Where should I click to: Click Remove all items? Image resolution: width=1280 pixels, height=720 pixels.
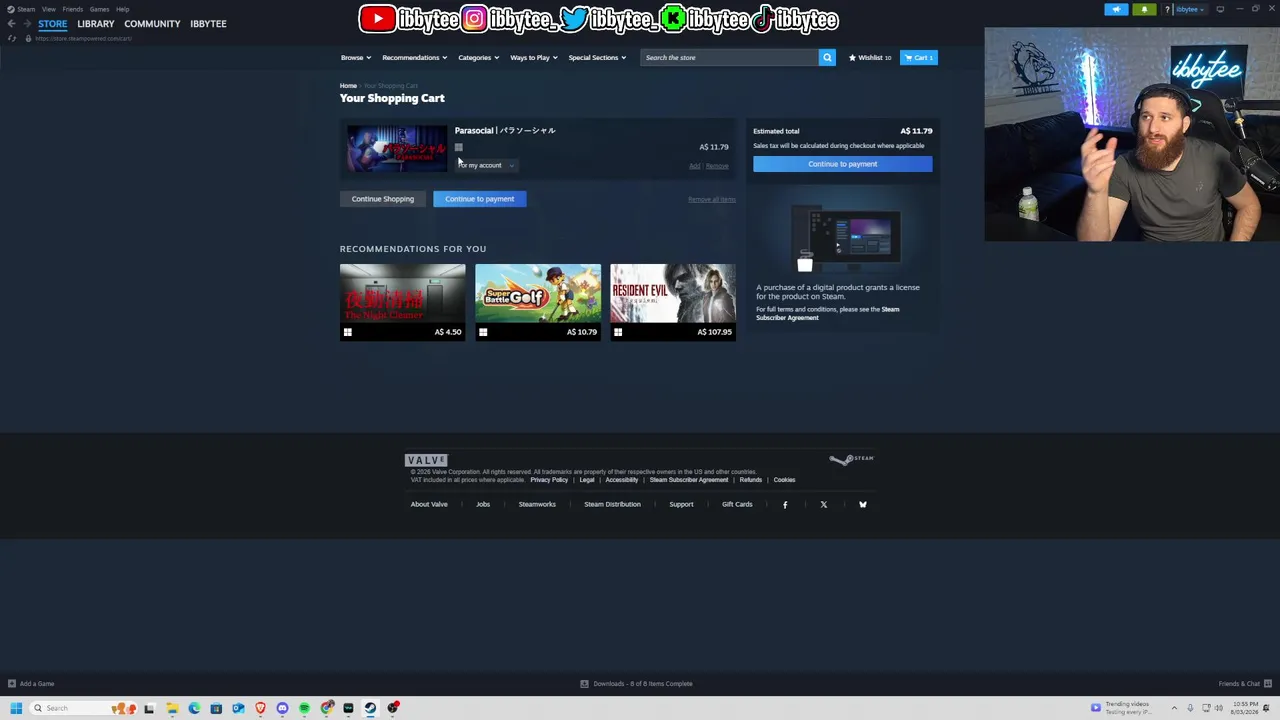point(711,199)
